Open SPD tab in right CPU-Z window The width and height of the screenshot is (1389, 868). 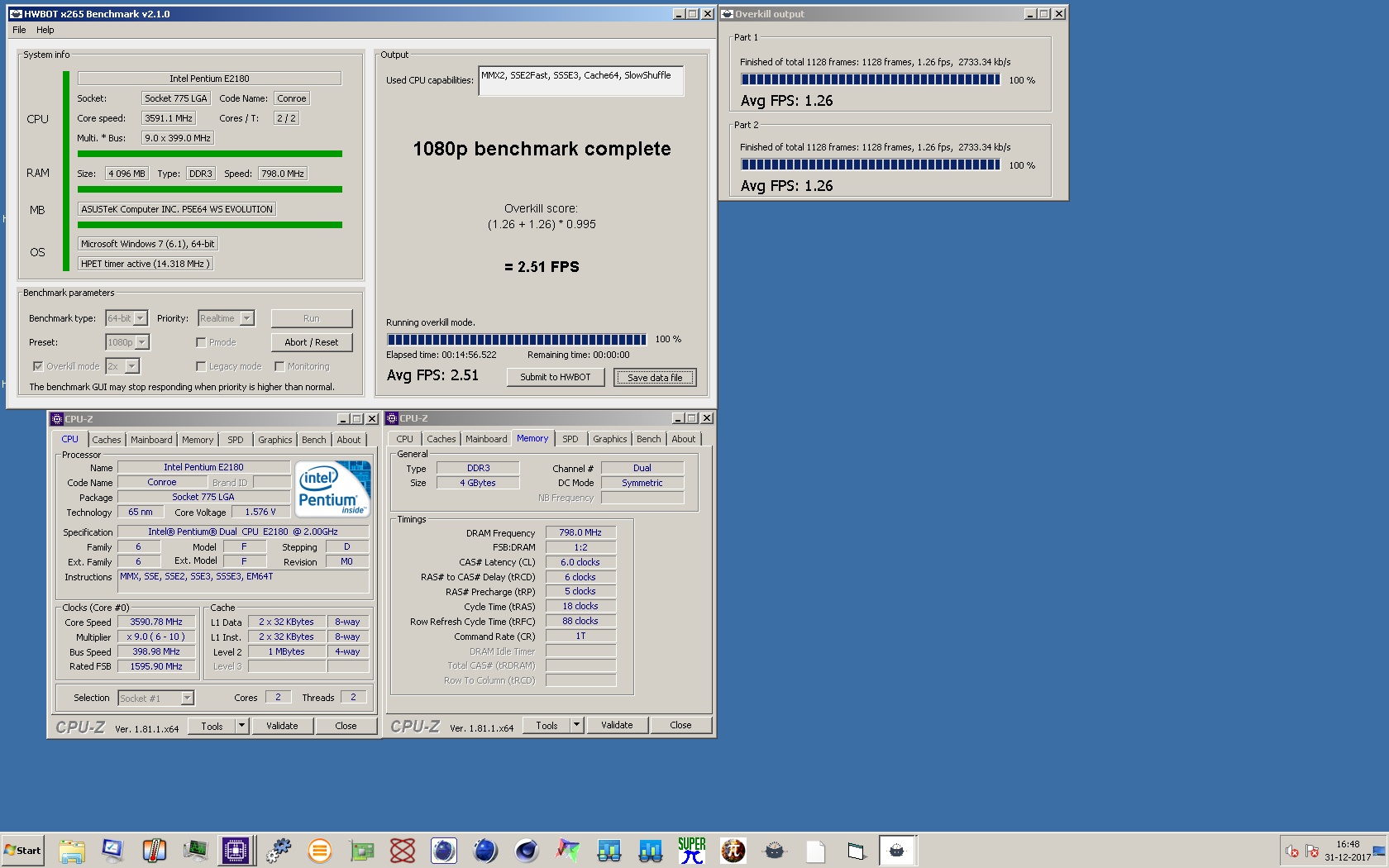pos(570,439)
